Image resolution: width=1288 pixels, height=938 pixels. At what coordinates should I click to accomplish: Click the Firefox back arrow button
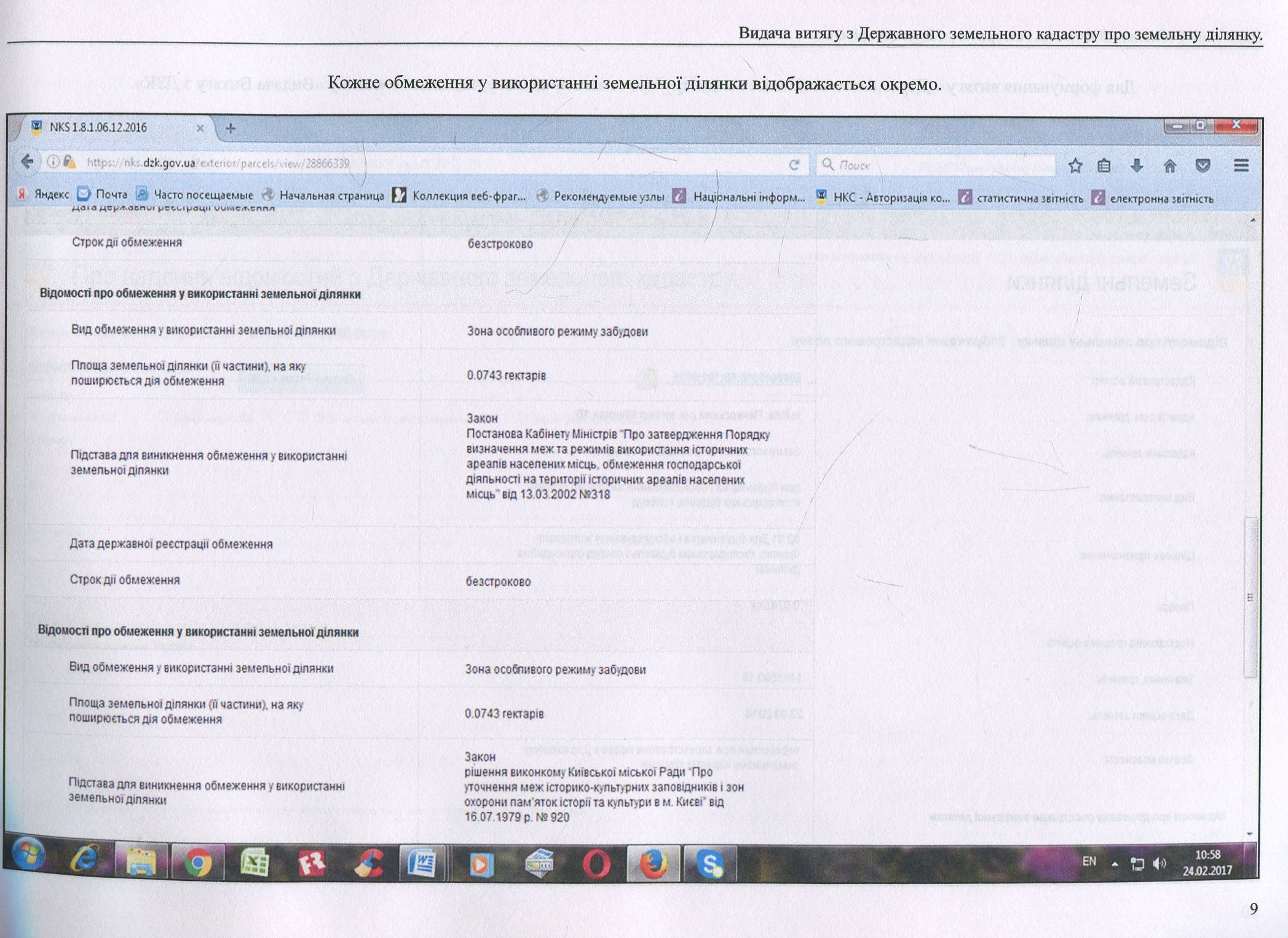27,162
